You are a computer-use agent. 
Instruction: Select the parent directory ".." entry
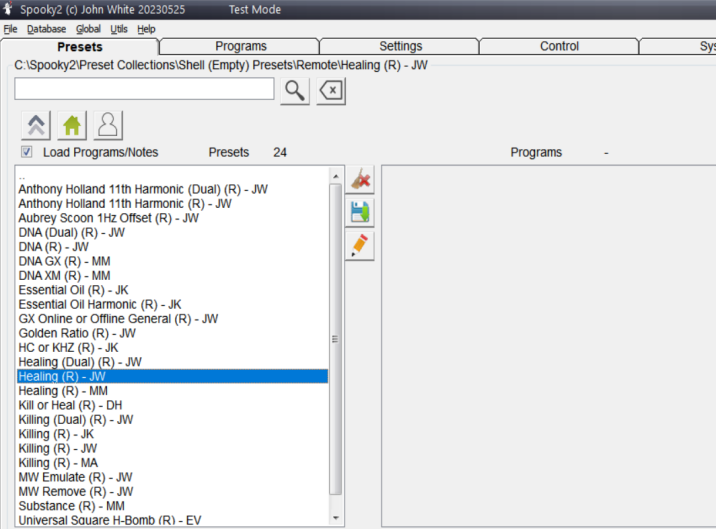click(x=22, y=176)
